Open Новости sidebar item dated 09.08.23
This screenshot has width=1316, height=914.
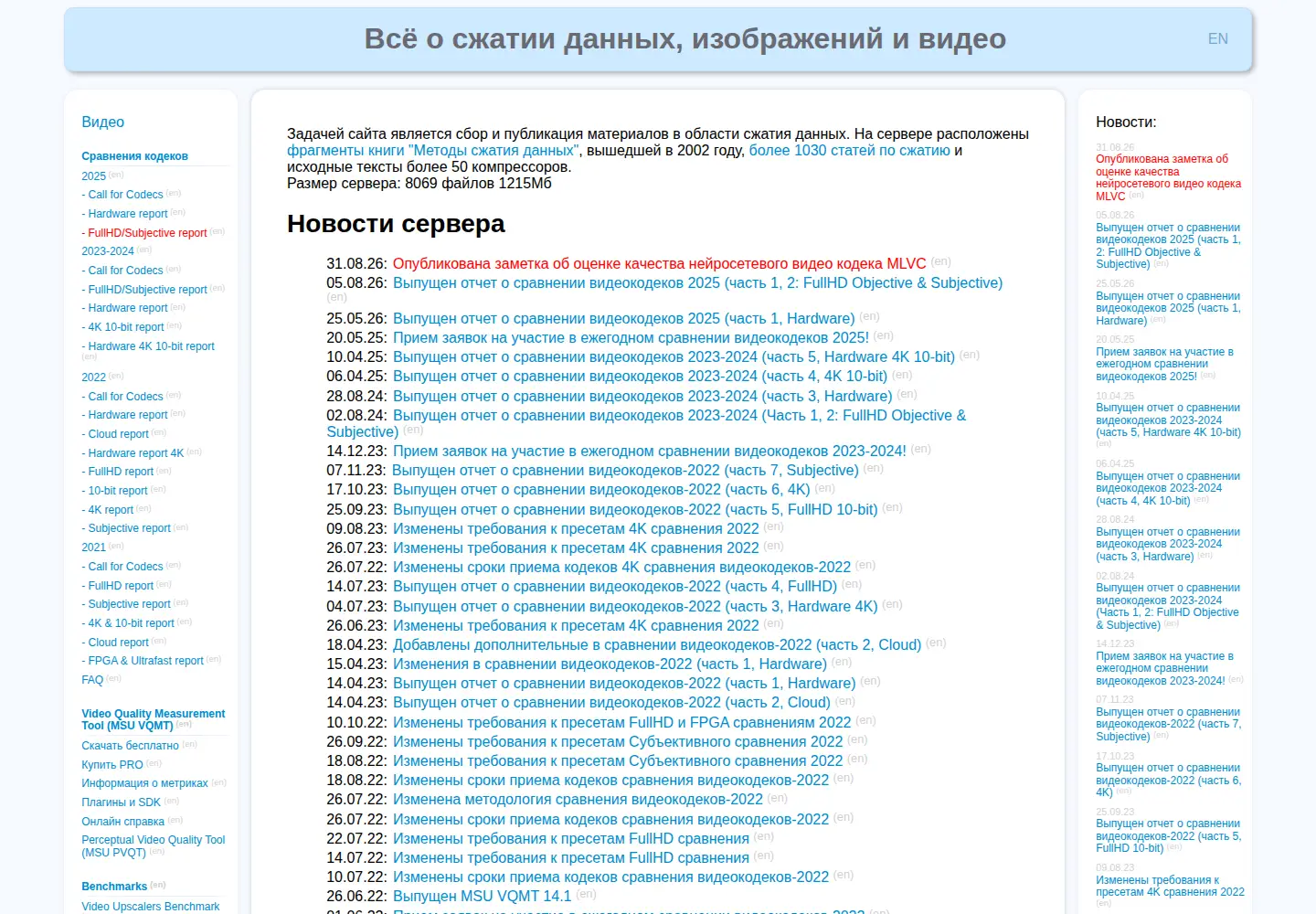(1170, 886)
